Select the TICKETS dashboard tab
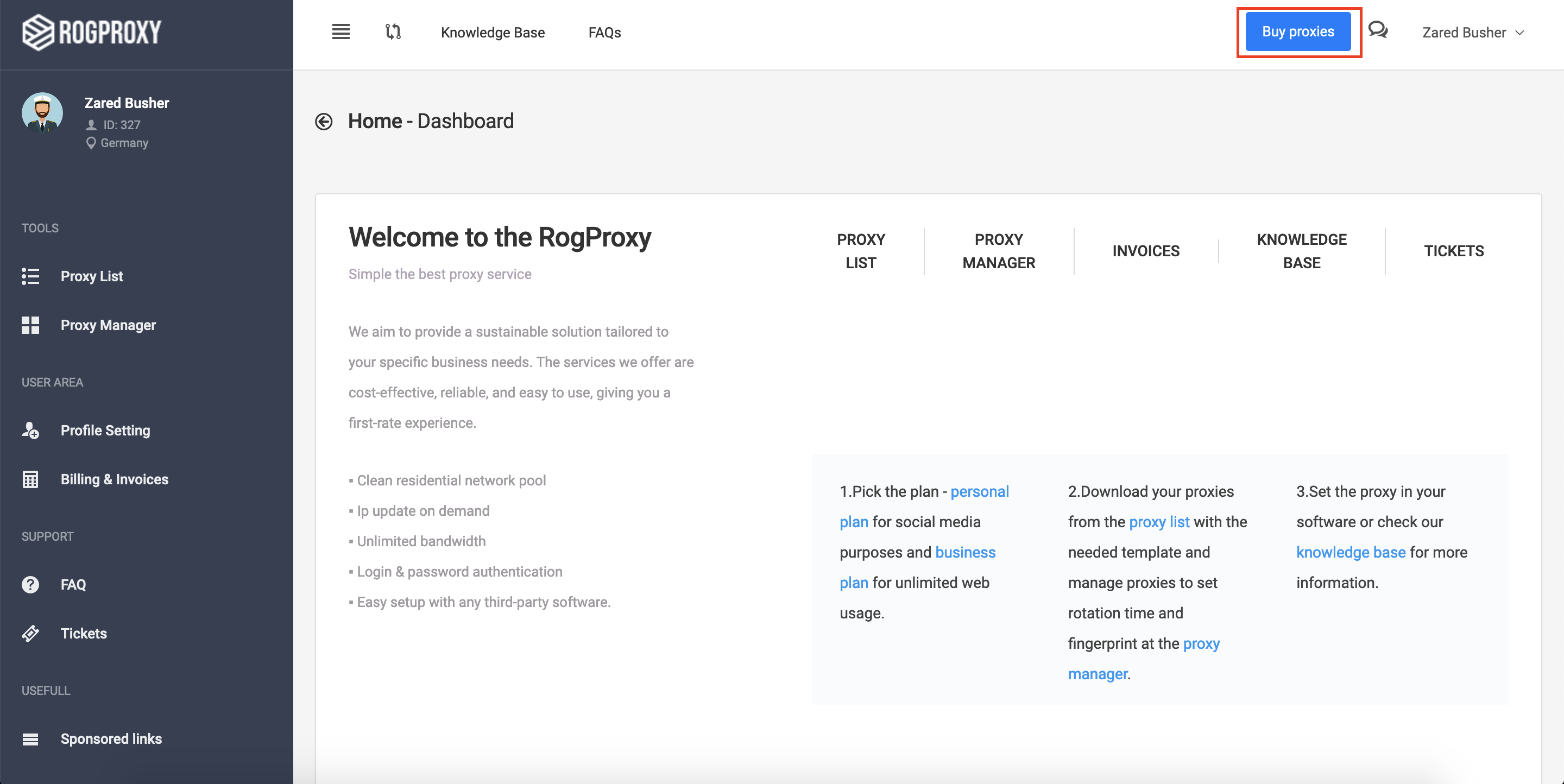The width and height of the screenshot is (1564, 784). 1454,251
